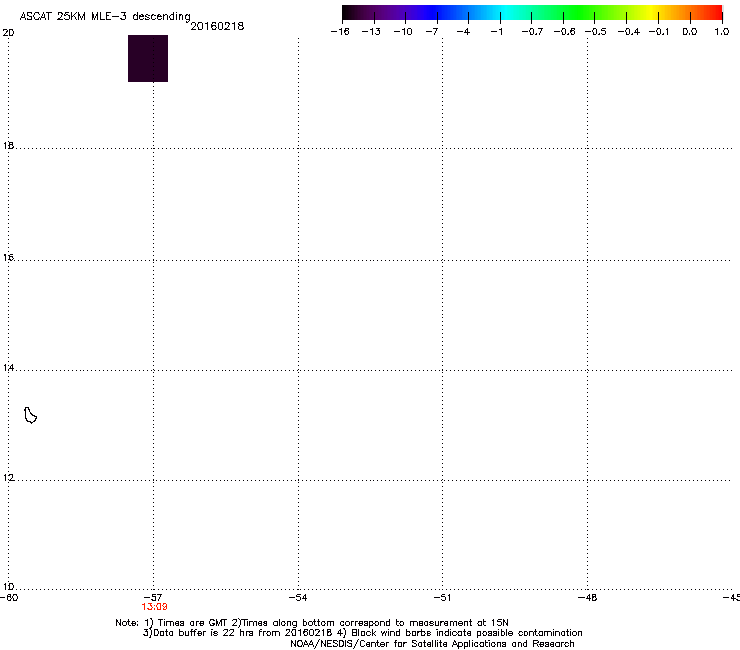The image size is (740, 650).
Task: Click the NOAA/NESDIS credit line
Action: 432,644
